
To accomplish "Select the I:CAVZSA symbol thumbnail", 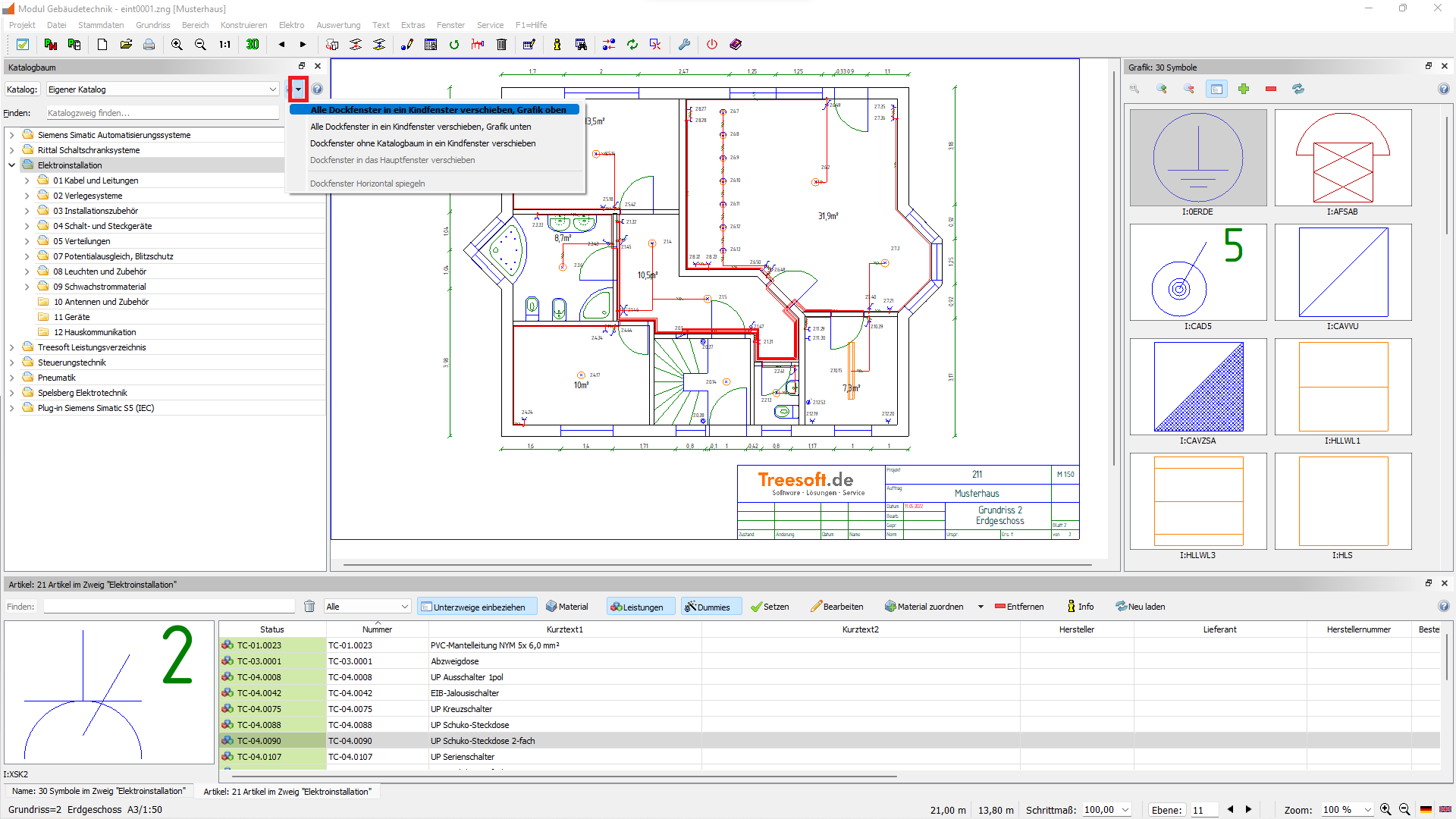I will click(x=1197, y=388).
